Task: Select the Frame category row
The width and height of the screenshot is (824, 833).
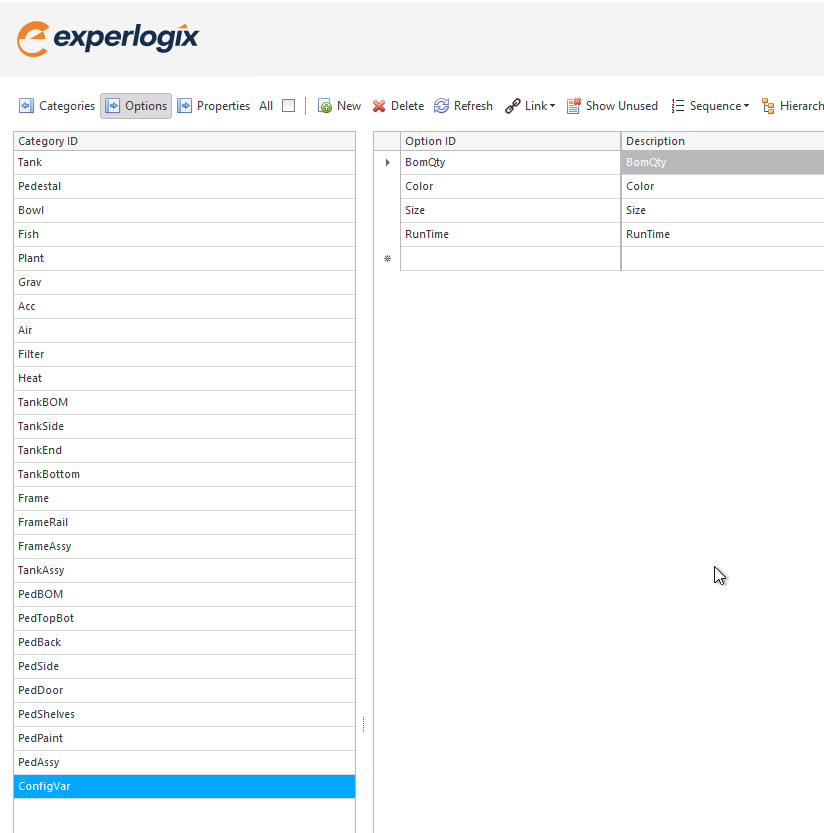Action: [x=184, y=498]
